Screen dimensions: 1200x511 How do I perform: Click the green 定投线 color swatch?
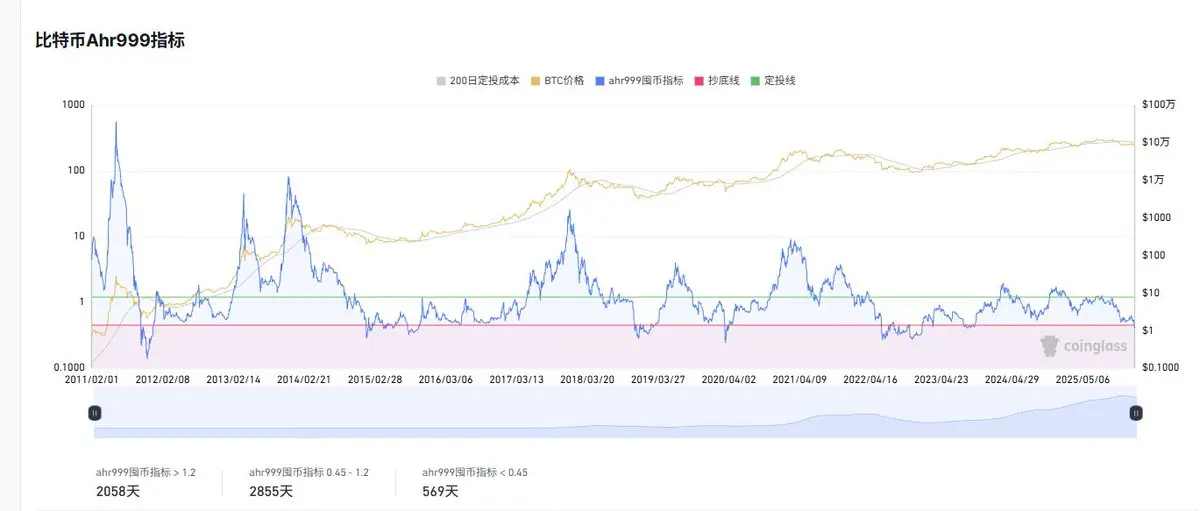pos(753,80)
